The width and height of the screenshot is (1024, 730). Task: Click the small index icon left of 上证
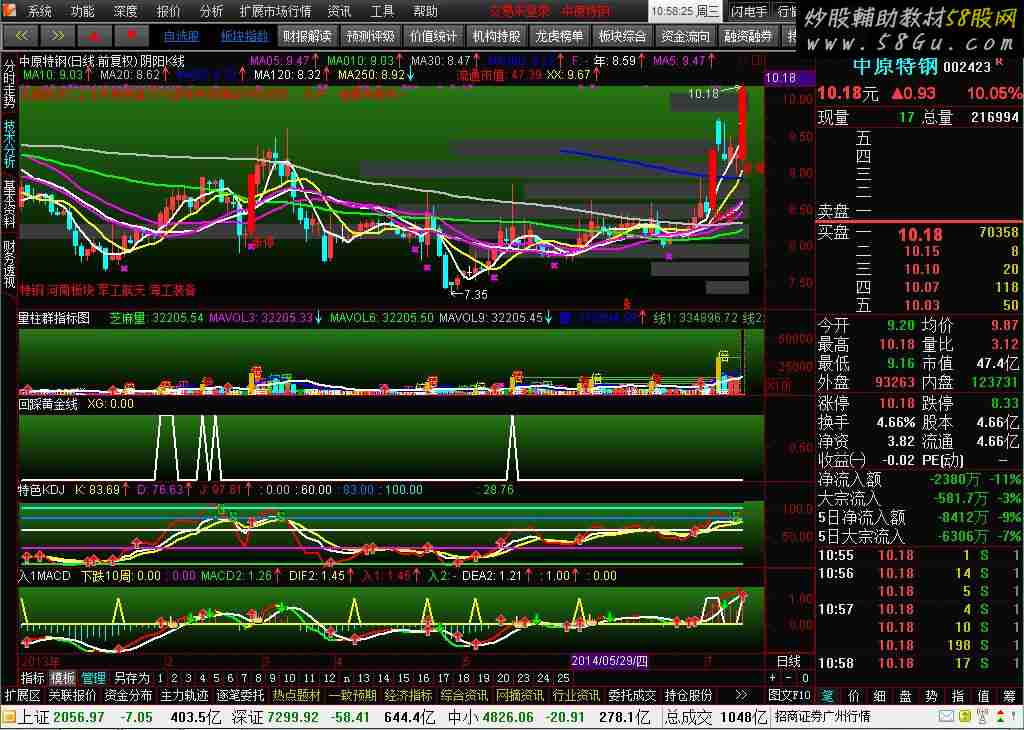click(8, 718)
